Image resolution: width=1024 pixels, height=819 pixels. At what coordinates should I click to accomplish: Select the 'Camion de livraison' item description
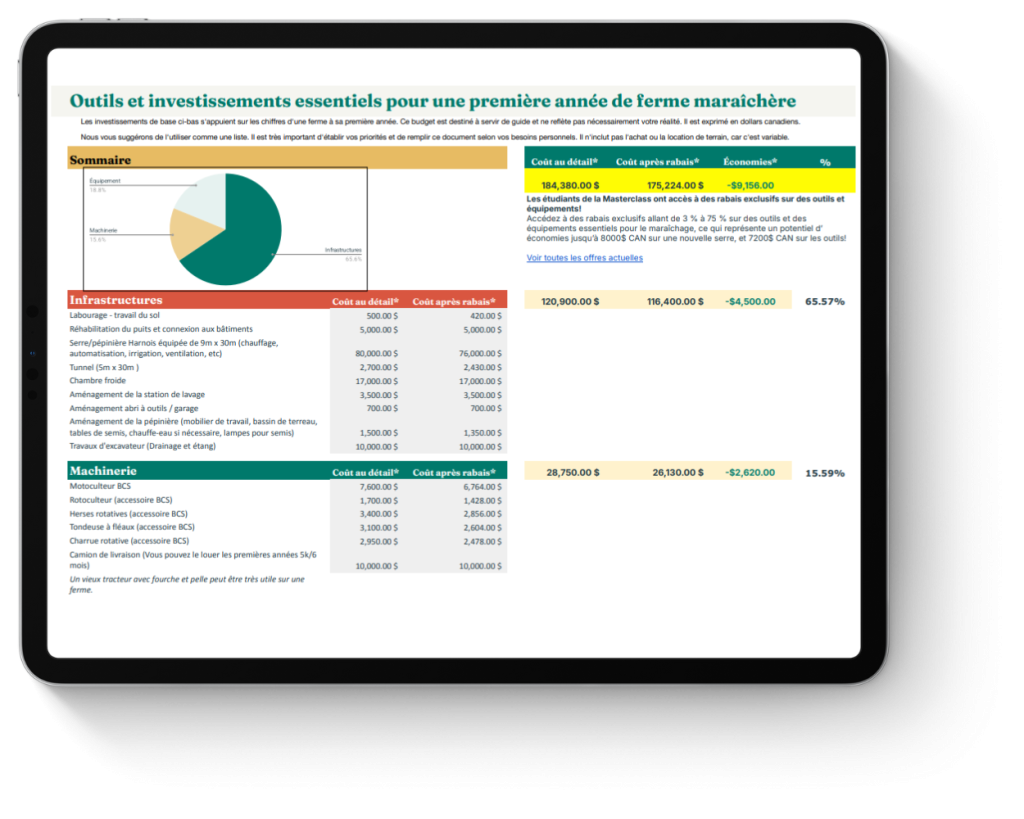pos(193,560)
